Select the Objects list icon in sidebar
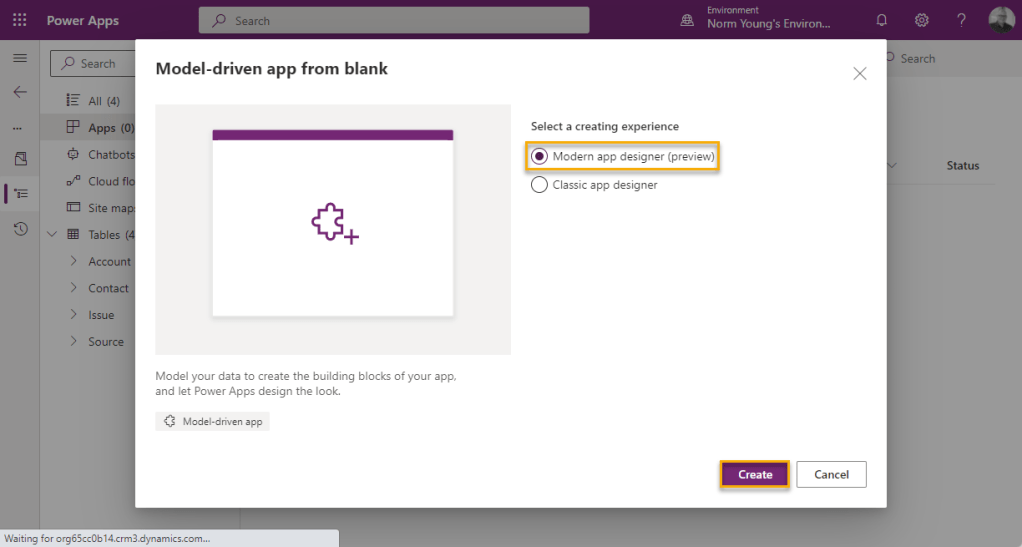 point(21,194)
